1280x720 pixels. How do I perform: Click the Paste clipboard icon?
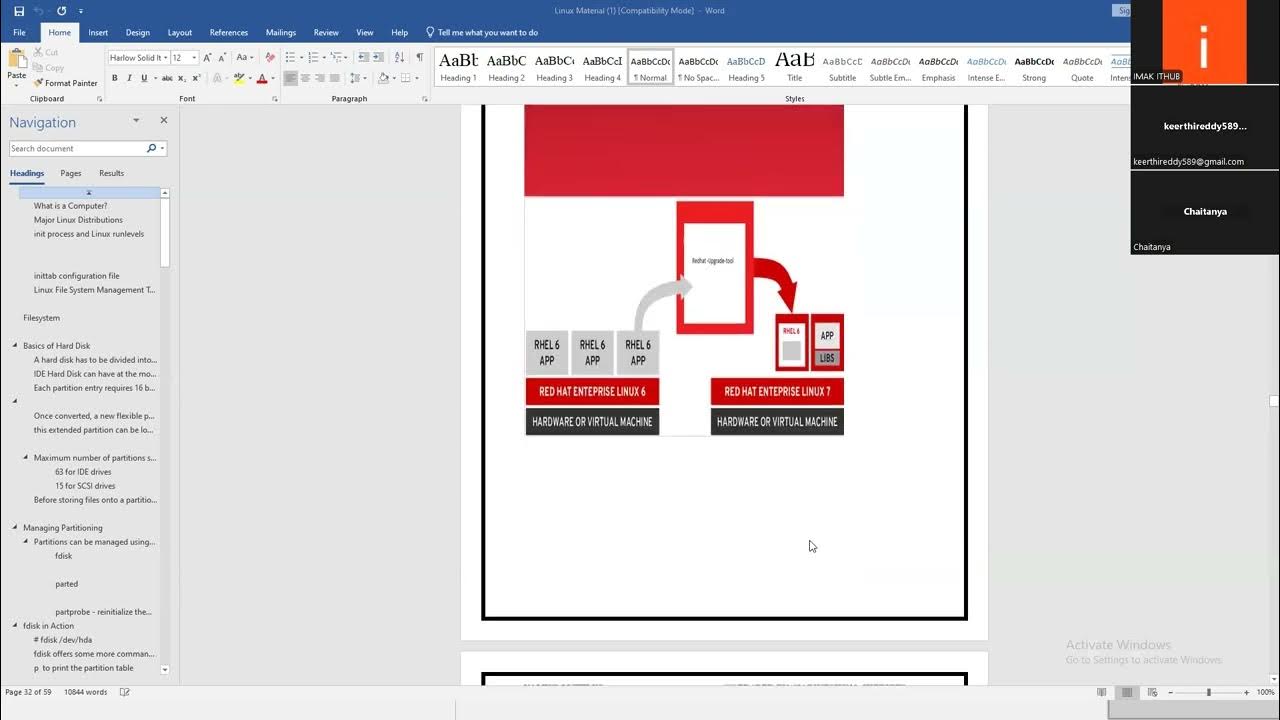[x=16, y=60]
